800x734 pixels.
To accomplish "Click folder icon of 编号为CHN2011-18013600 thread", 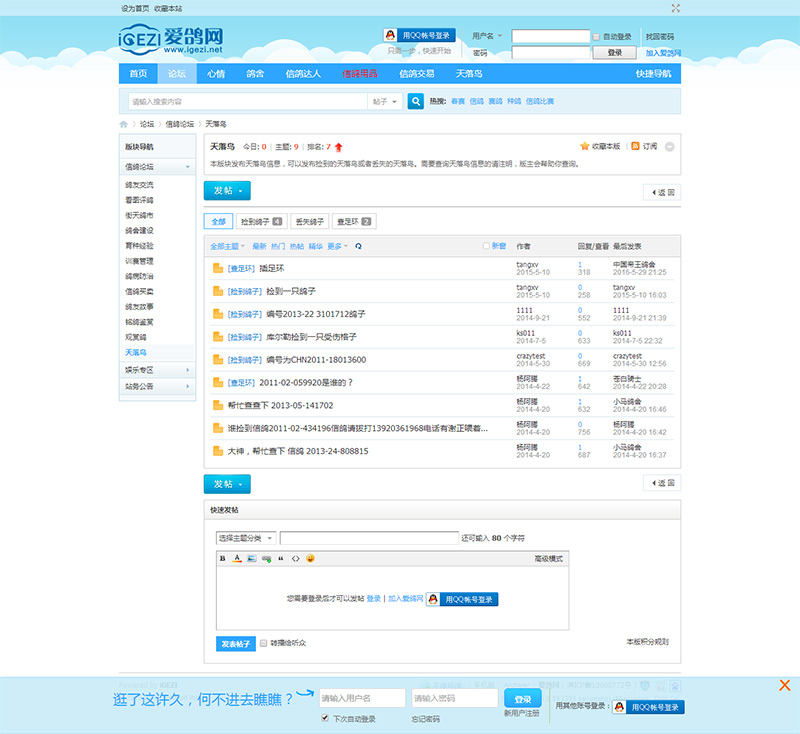I will [218, 360].
